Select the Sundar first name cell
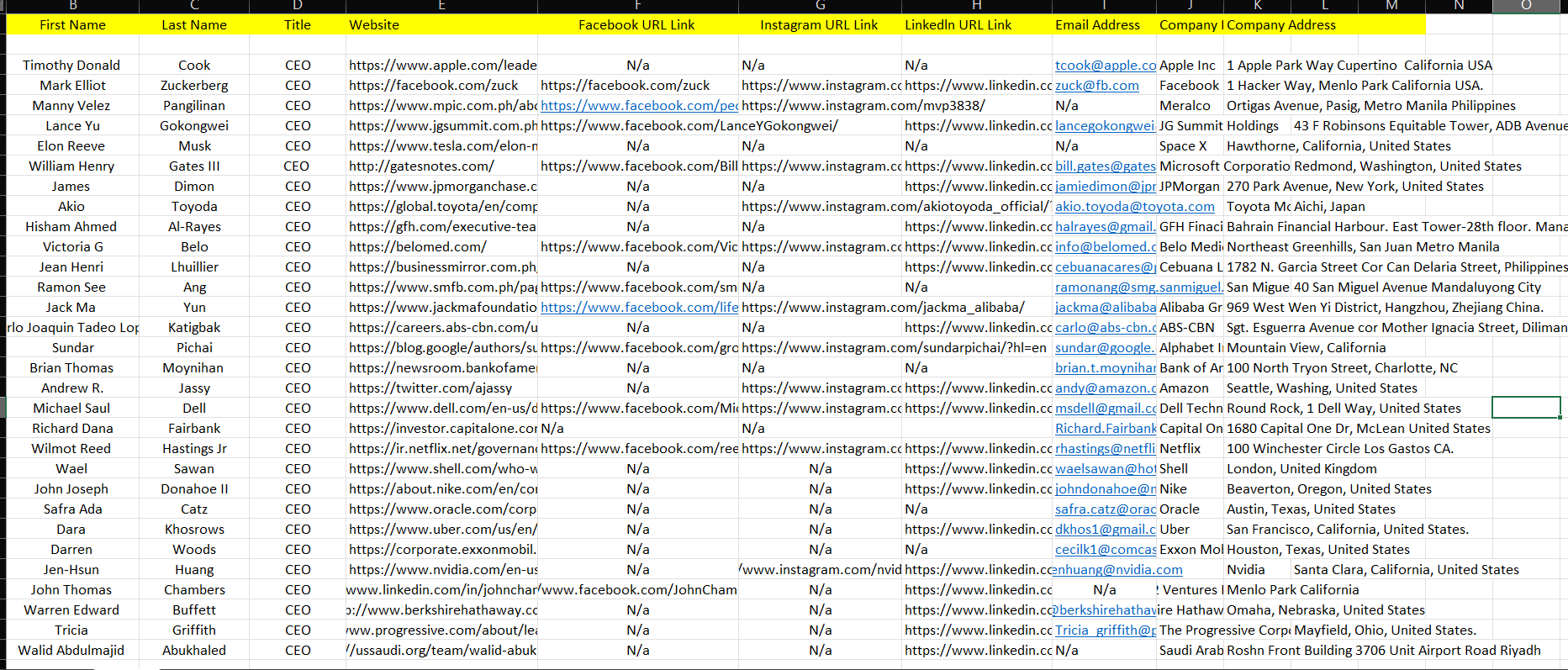 click(72, 347)
